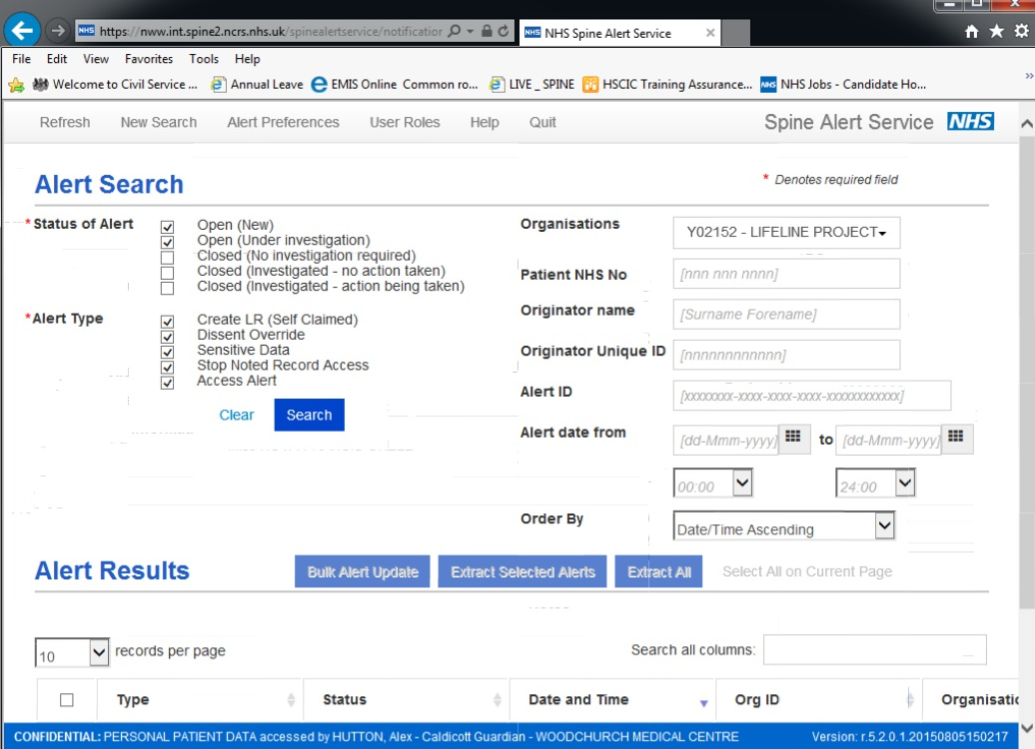Click Bulk Alert Update button
Viewport: 1035px width, 749px height.
[362, 571]
